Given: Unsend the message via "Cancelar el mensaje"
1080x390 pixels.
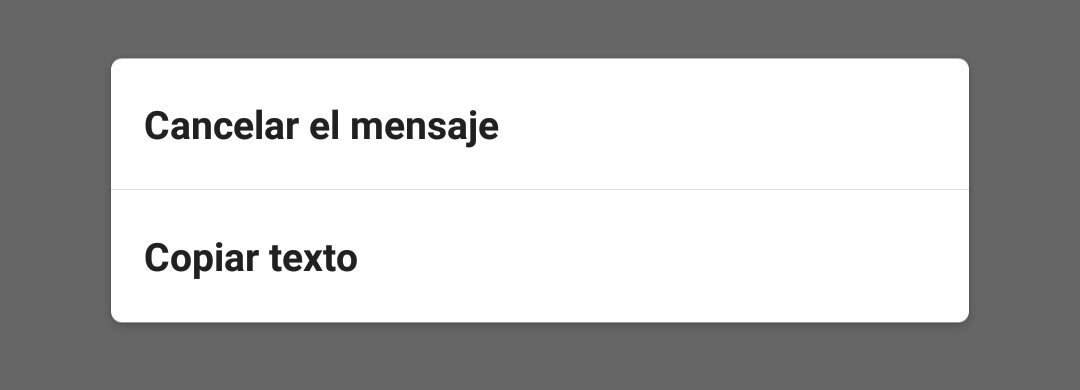Looking at the screenshot, I should coord(539,124).
